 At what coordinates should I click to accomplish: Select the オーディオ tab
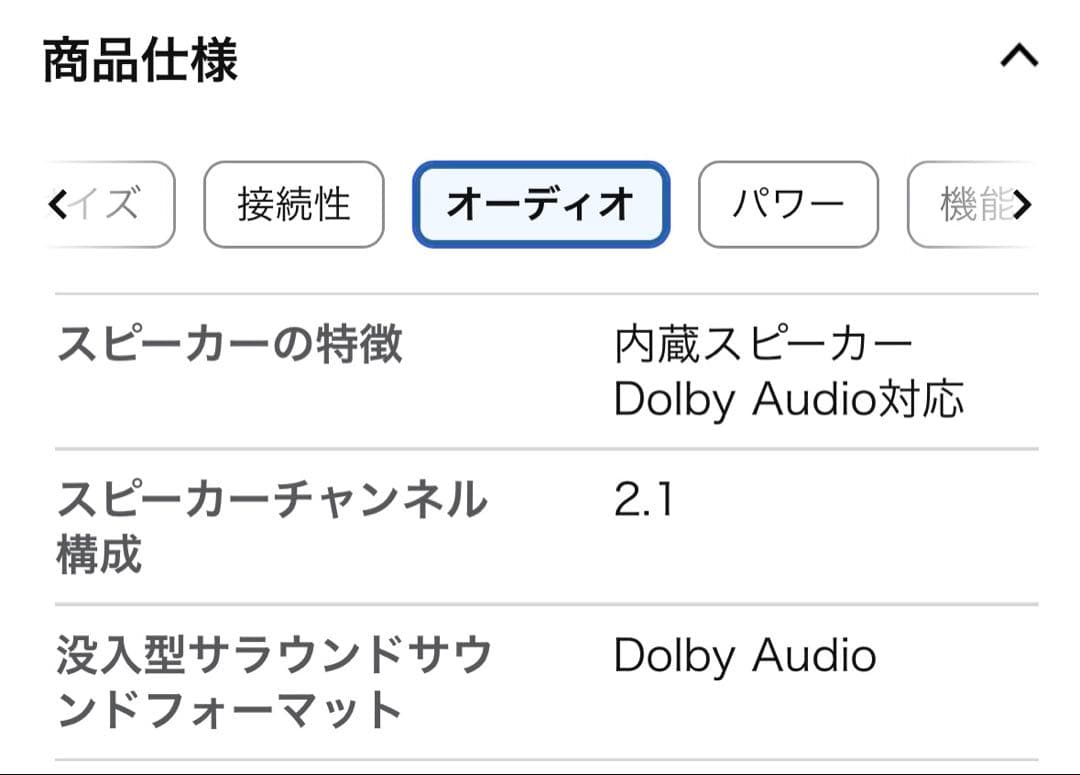tap(540, 204)
